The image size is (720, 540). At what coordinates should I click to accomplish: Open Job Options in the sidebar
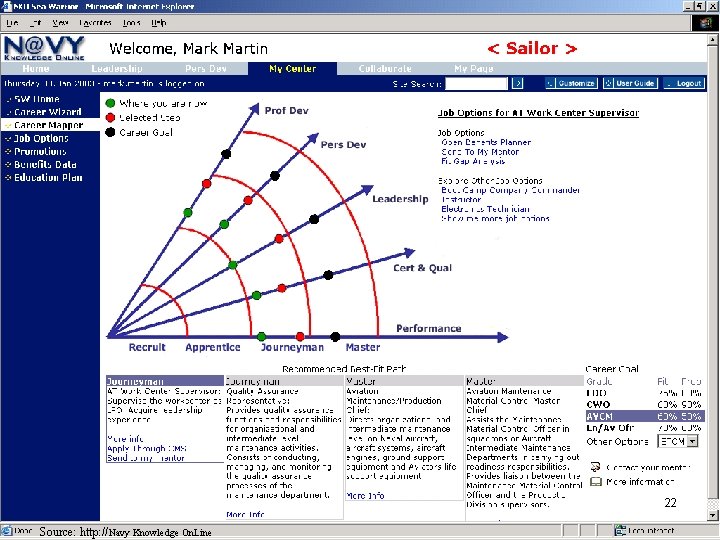41,138
